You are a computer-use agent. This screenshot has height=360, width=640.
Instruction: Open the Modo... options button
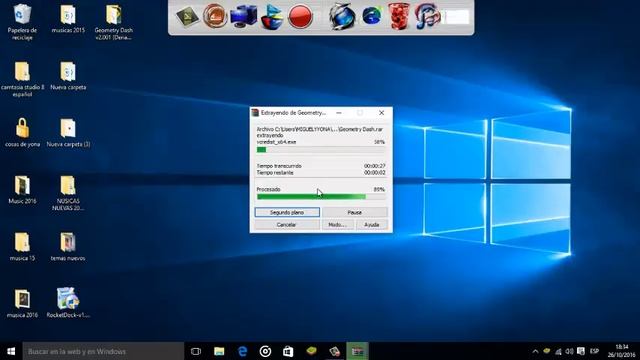tap(338, 225)
